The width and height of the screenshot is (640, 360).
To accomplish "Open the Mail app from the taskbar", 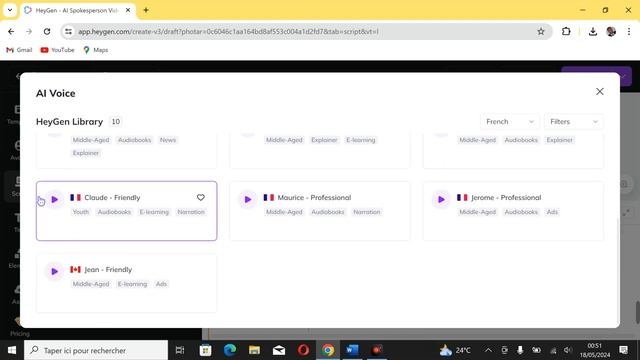I will coord(279,350).
